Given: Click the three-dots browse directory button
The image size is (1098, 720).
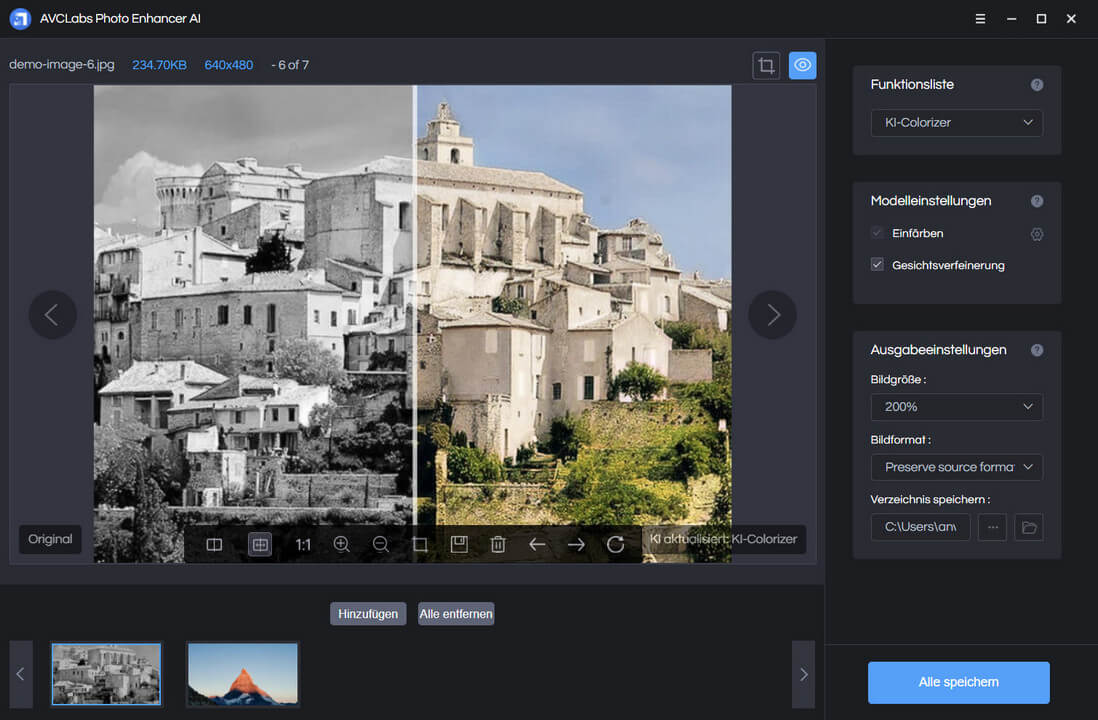Looking at the screenshot, I should point(993,527).
